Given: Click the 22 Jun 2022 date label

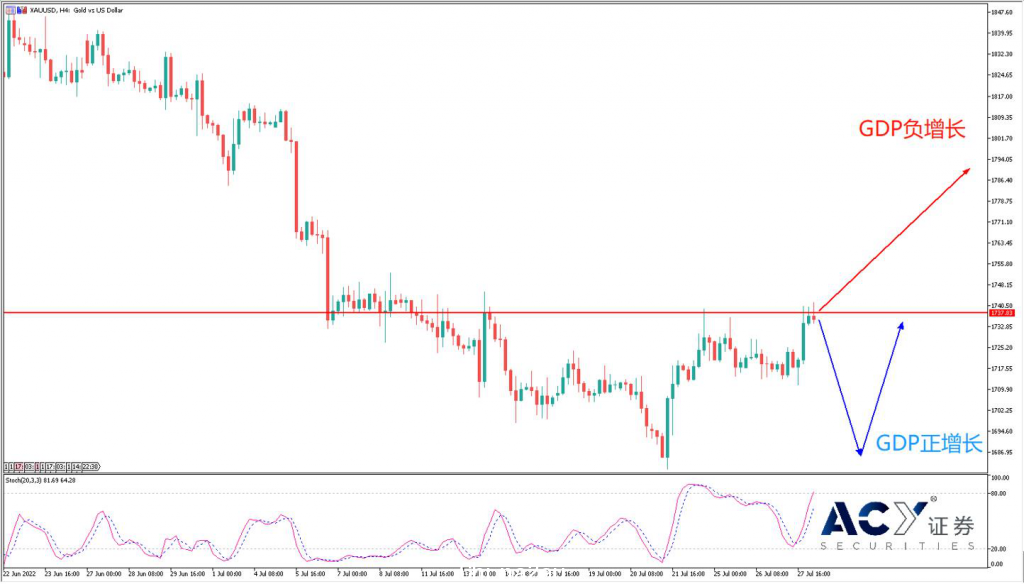Looking at the screenshot, I should [x=20, y=574].
